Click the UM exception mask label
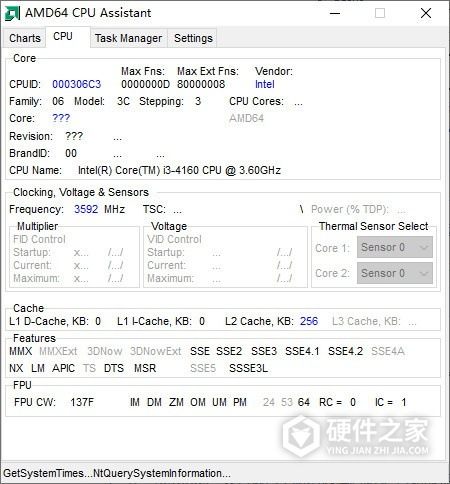 click(219, 402)
